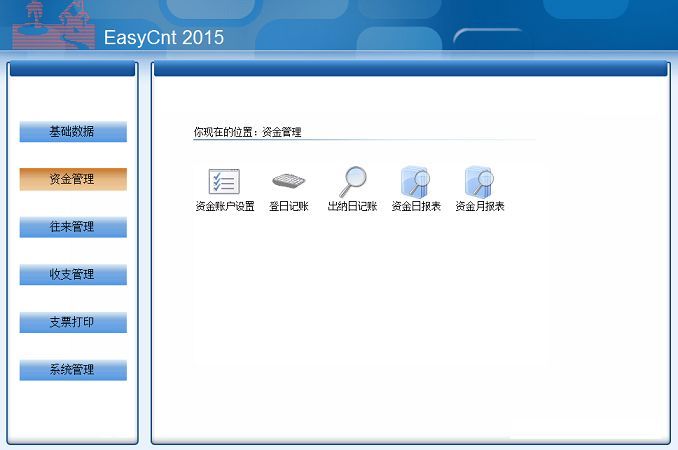The image size is (678, 450).
Task: Click the 资金账户设置 text label
Action: click(x=224, y=207)
